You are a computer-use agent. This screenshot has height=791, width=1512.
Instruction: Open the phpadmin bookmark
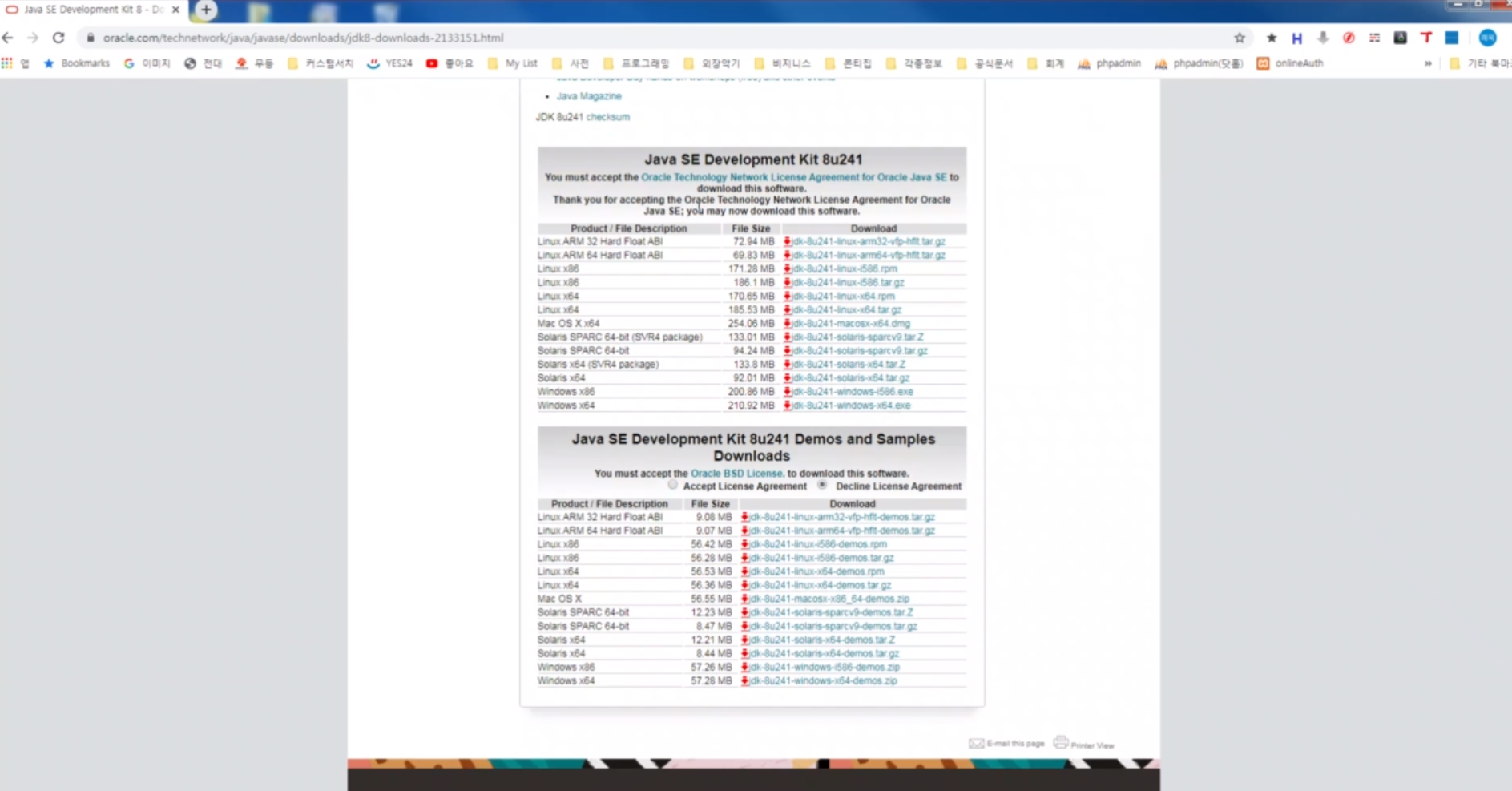point(1109,63)
